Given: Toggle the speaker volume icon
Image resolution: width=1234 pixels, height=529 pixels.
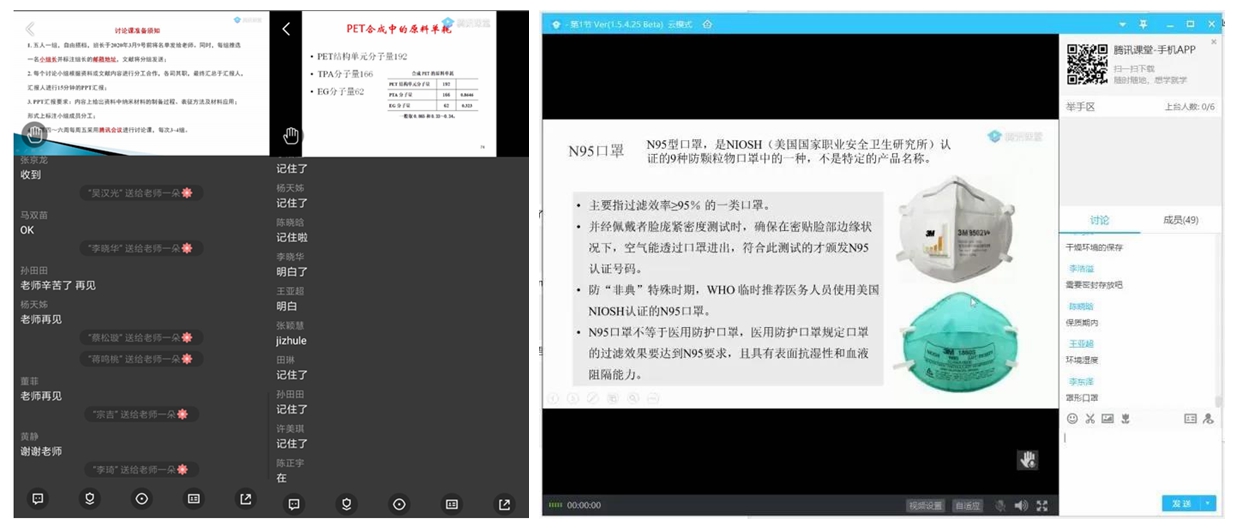Looking at the screenshot, I should (1021, 505).
